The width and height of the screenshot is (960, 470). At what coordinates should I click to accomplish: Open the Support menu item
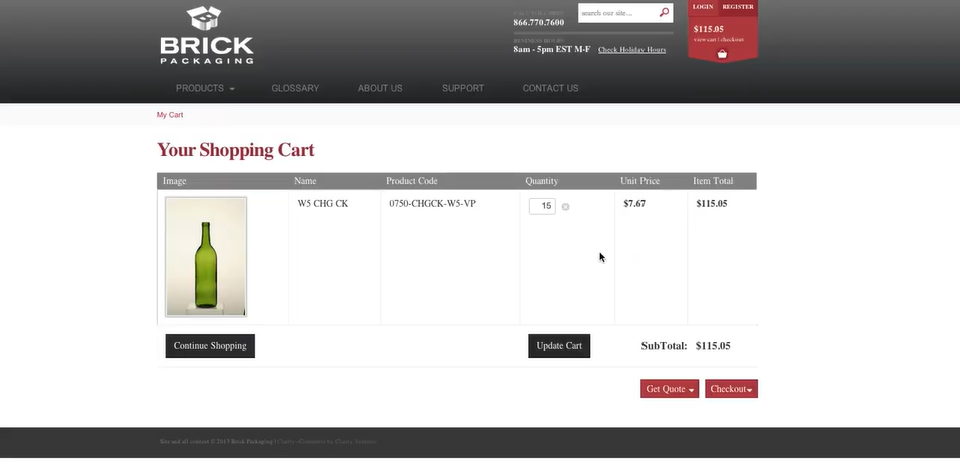pos(463,88)
